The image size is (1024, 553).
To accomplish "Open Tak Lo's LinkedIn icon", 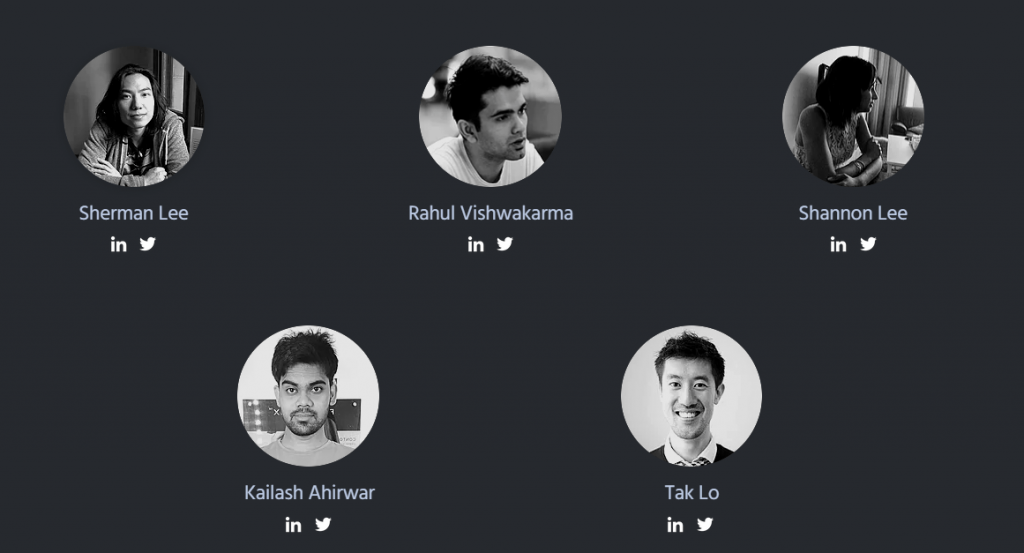I will click(675, 524).
